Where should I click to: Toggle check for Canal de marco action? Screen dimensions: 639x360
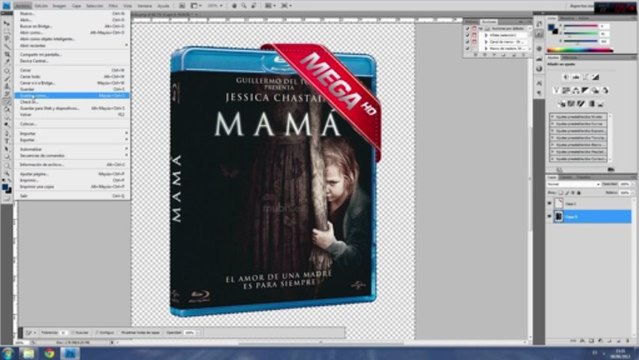467,42
